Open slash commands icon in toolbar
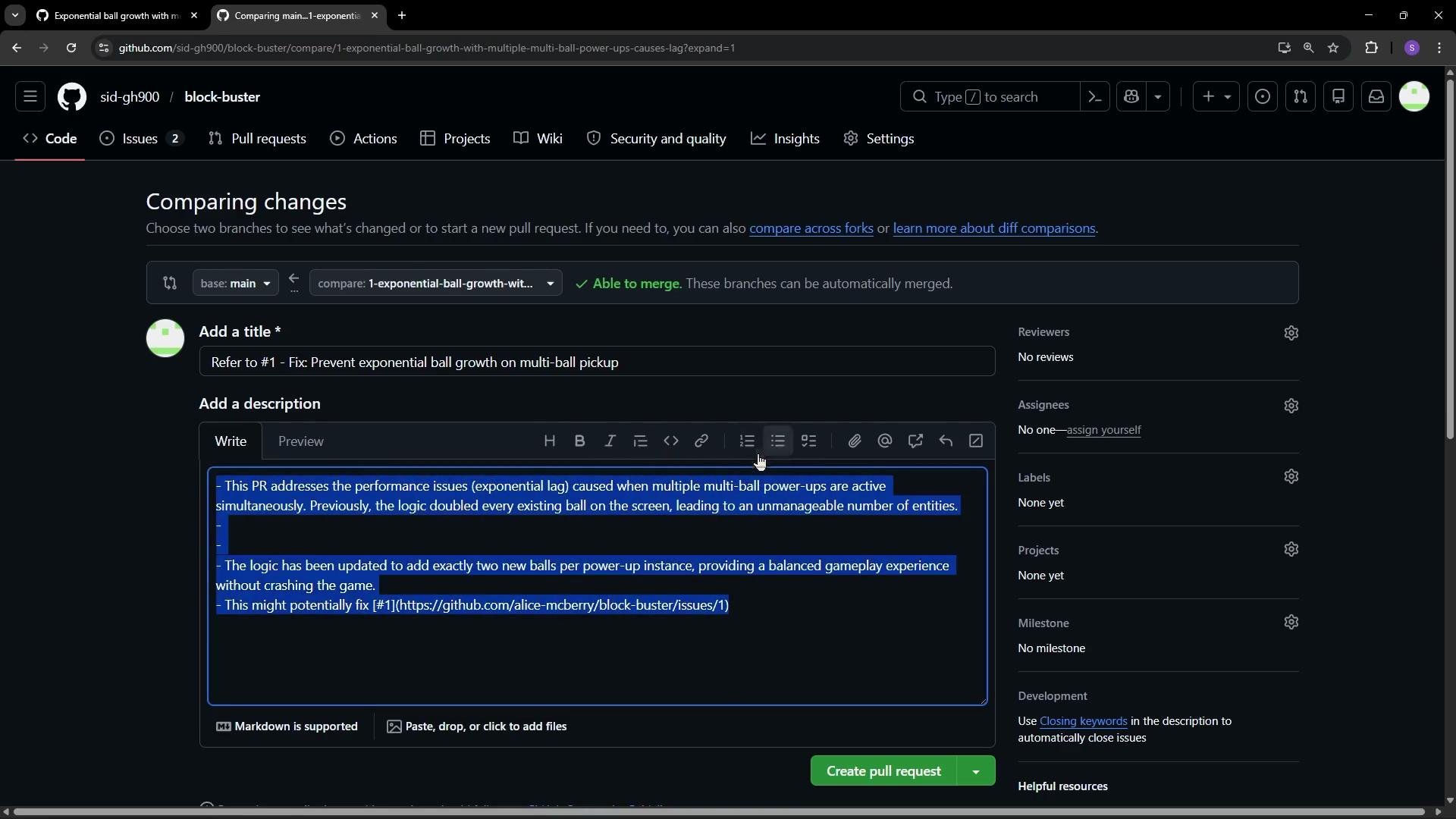Image resolution: width=1456 pixels, height=819 pixels. 976,441
